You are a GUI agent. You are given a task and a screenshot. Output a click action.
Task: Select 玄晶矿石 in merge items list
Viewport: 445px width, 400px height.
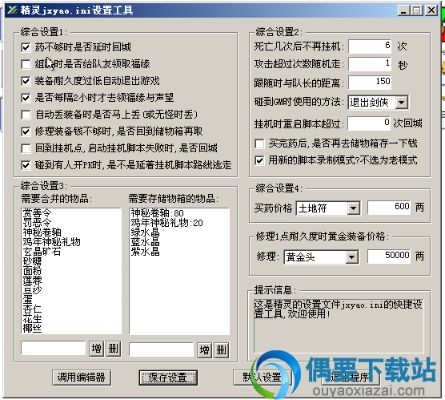pos(42,251)
